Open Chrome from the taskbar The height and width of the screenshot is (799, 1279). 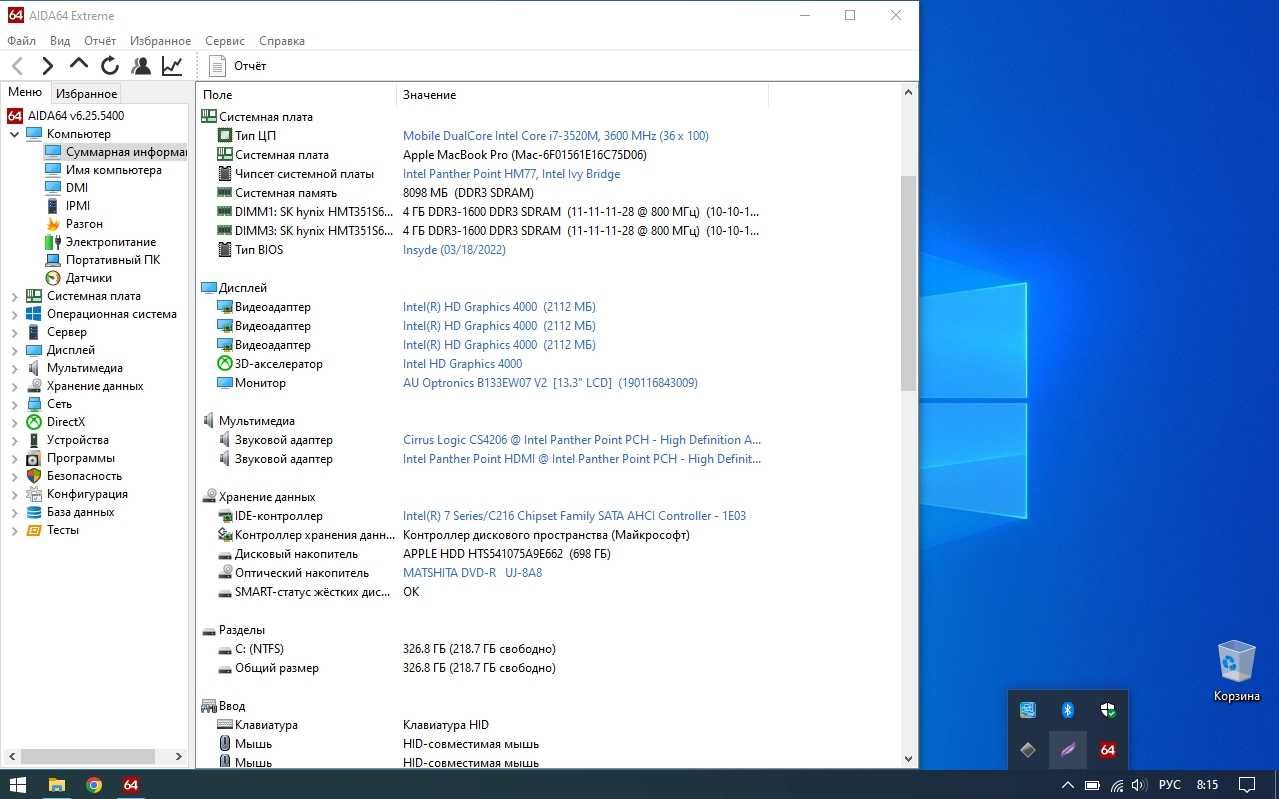point(94,785)
